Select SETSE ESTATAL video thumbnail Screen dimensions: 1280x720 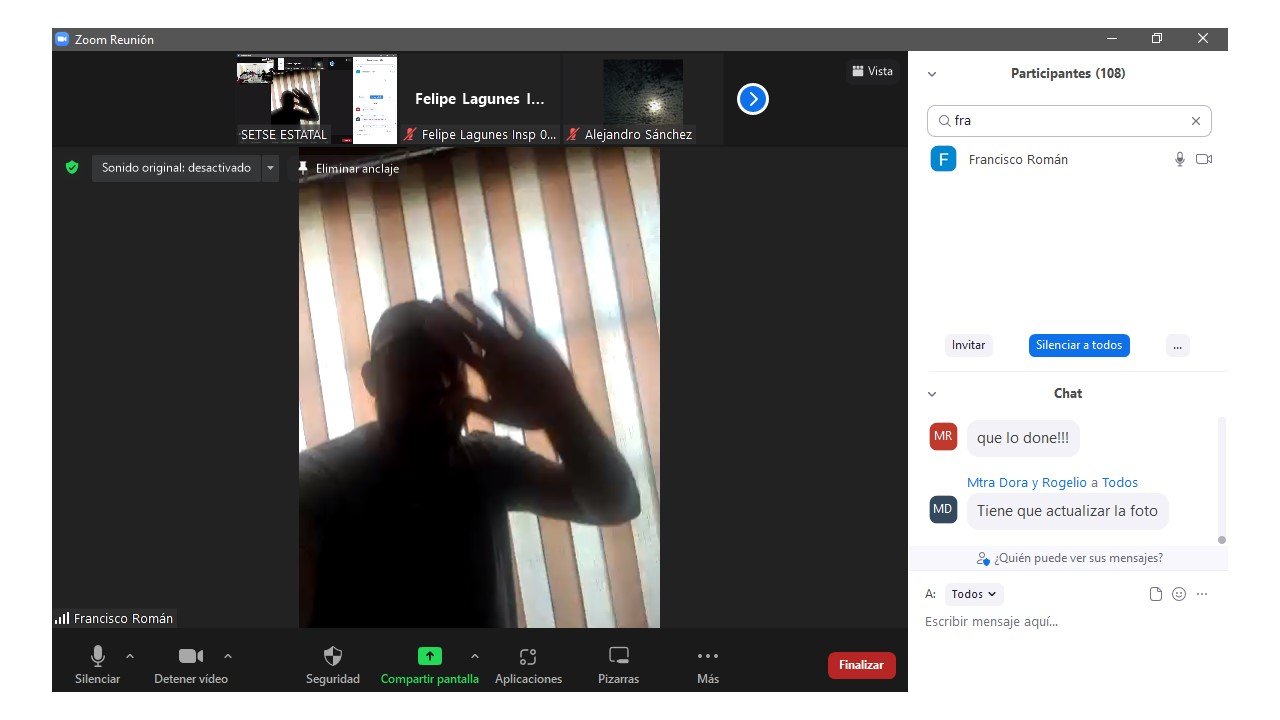point(317,99)
